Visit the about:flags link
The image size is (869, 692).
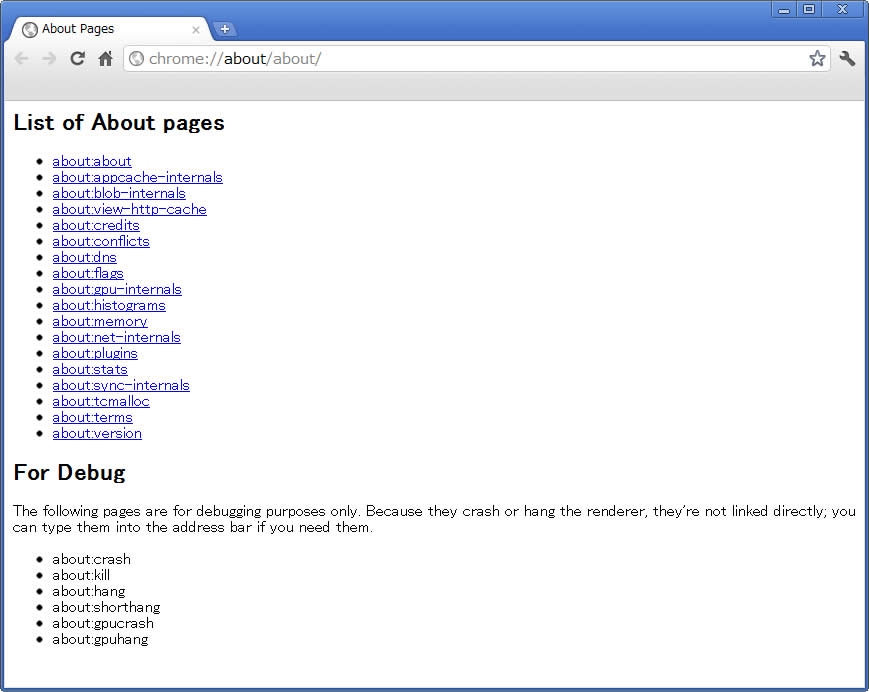tap(88, 274)
